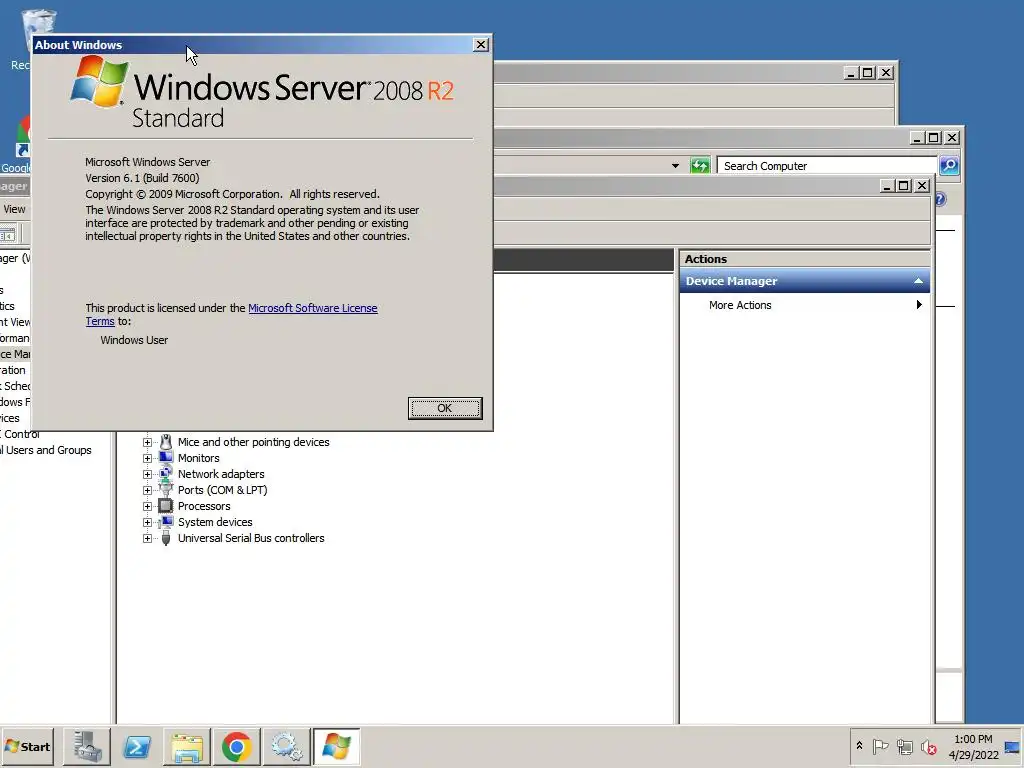Click the muted volume tray icon
Screen dimensions: 1024x768
[929, 746]
